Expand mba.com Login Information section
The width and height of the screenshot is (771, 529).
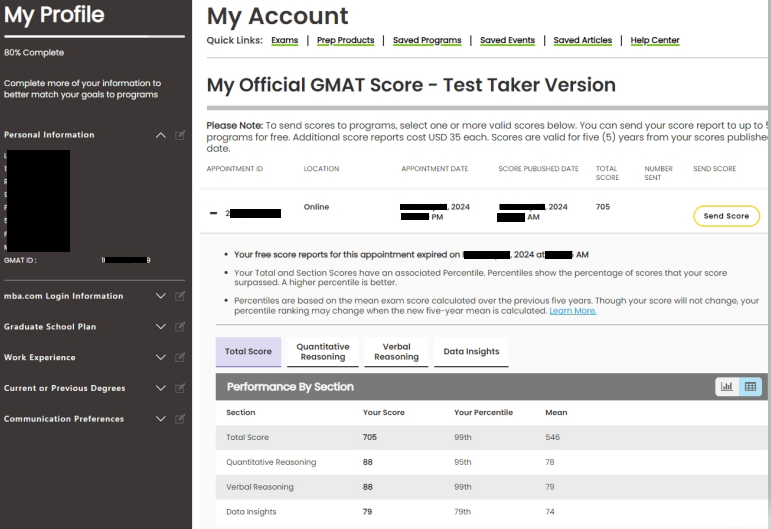[161, 296]
